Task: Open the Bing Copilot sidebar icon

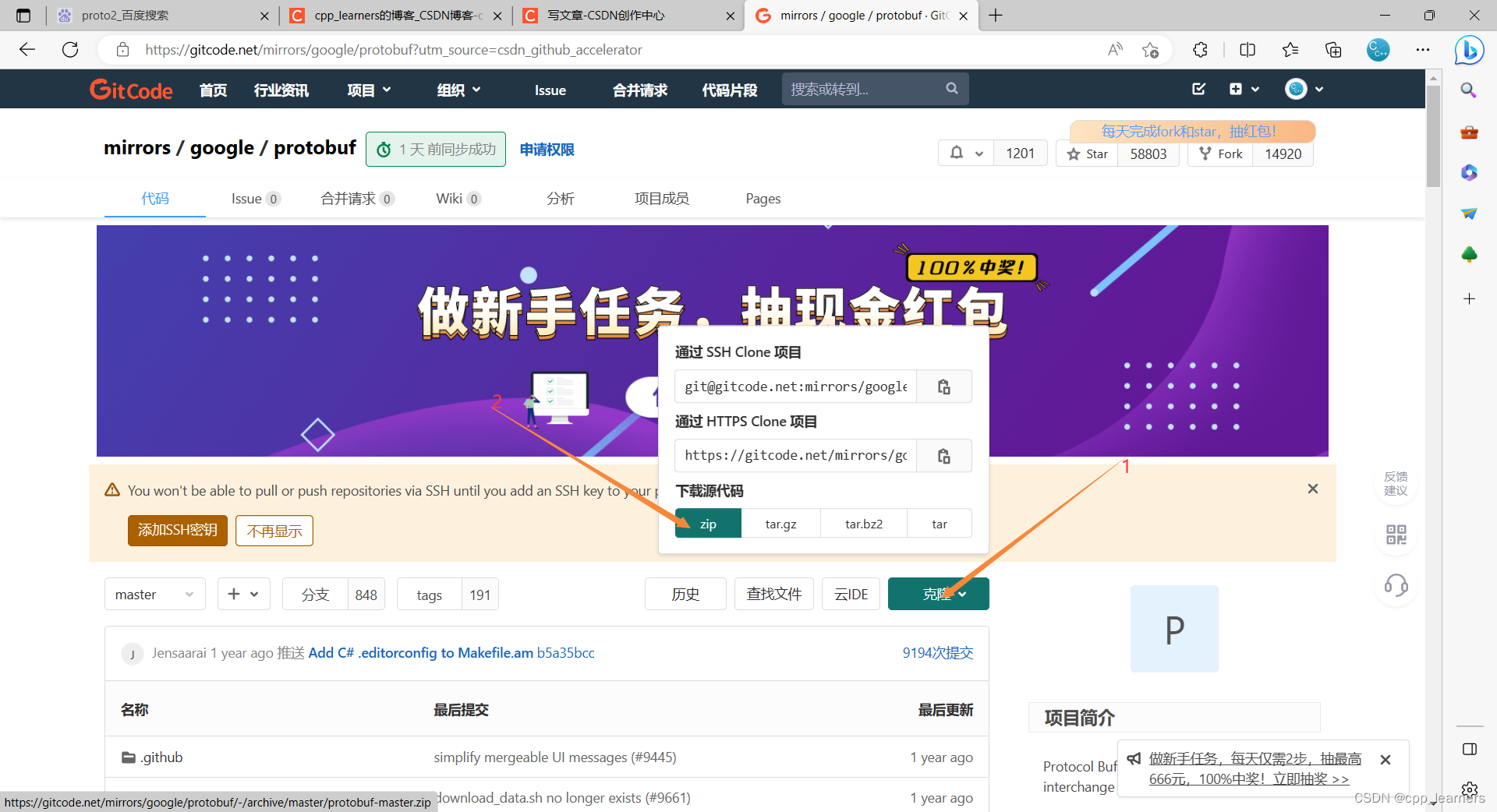Action: pyautogui.click(x=1469, y=50)
